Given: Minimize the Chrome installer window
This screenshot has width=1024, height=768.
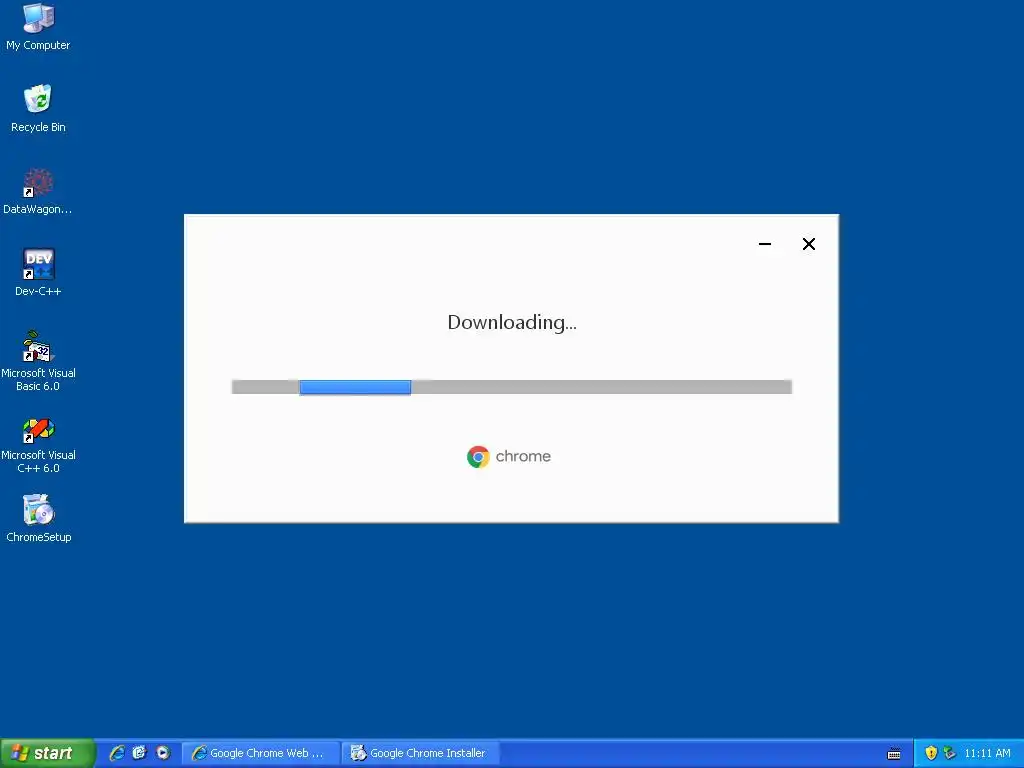Looking at the screenshot, I should (765, 244).
